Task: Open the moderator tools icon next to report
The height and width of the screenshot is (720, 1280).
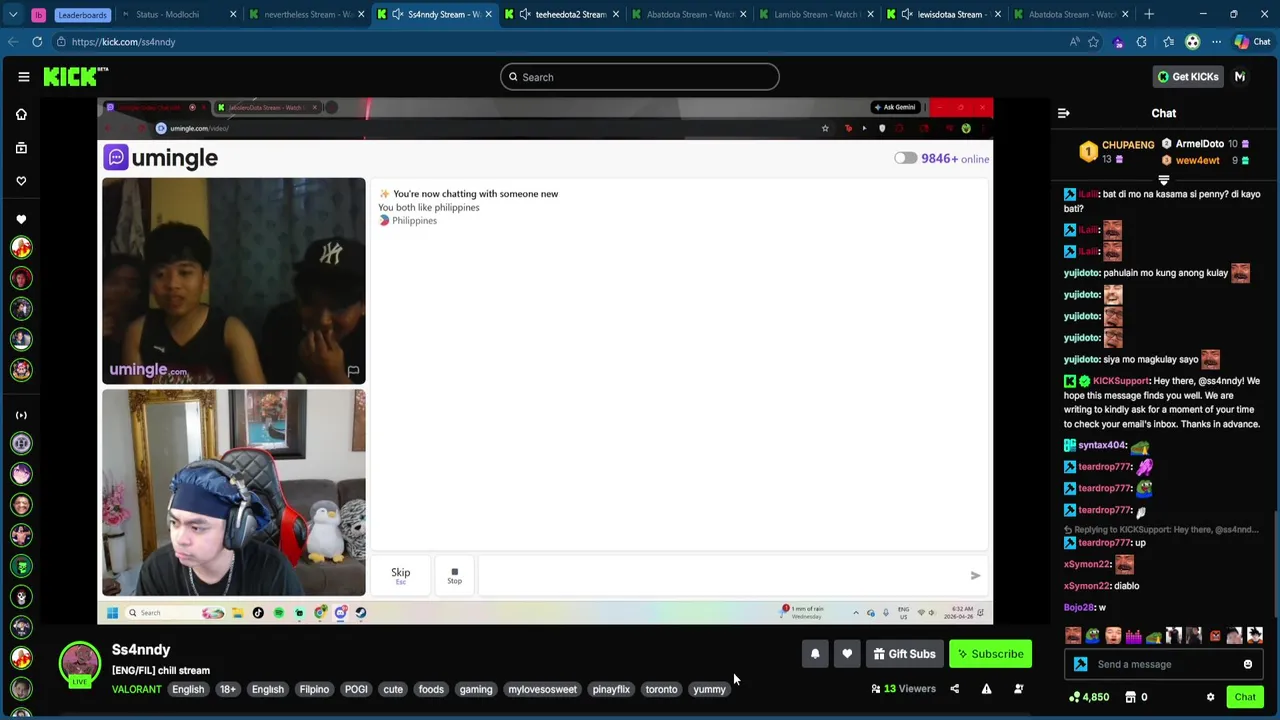Action: pos(1018,689)
